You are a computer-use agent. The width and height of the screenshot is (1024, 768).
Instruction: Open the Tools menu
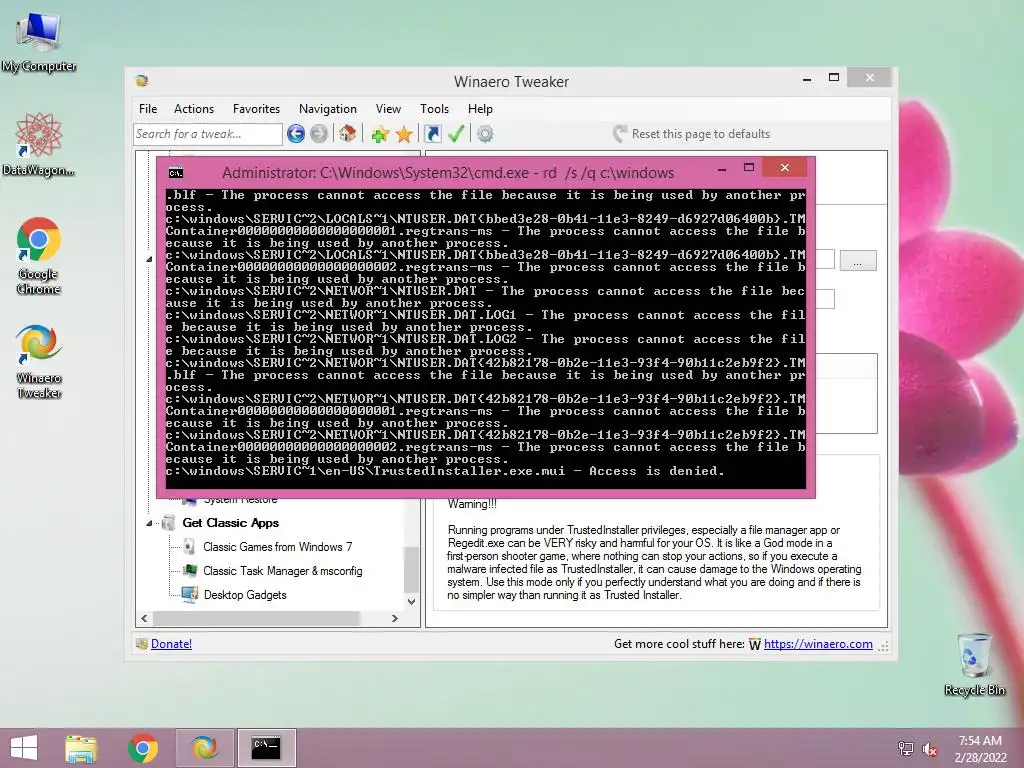434,109
